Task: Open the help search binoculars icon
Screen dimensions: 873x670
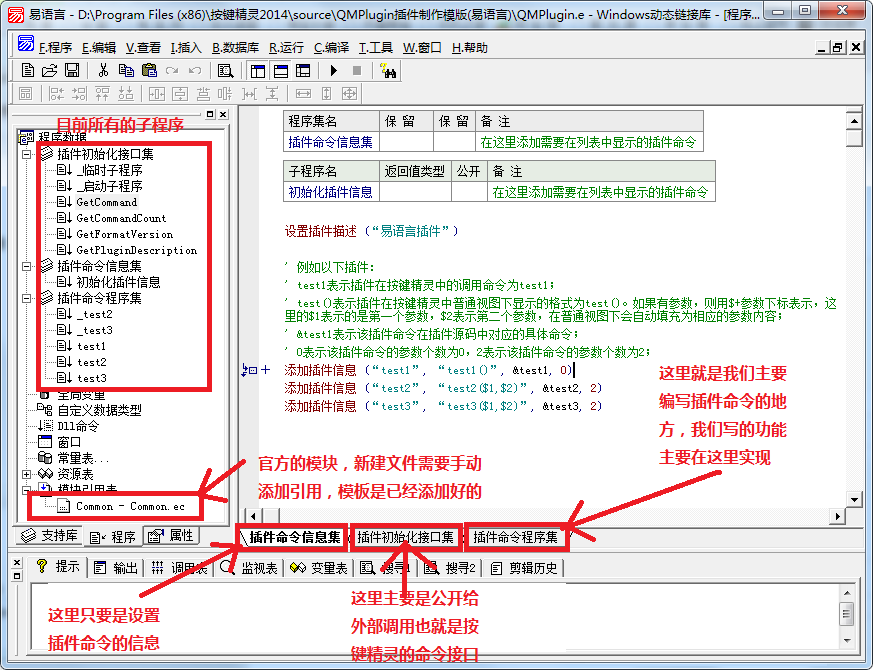Action: coord(389,71)
